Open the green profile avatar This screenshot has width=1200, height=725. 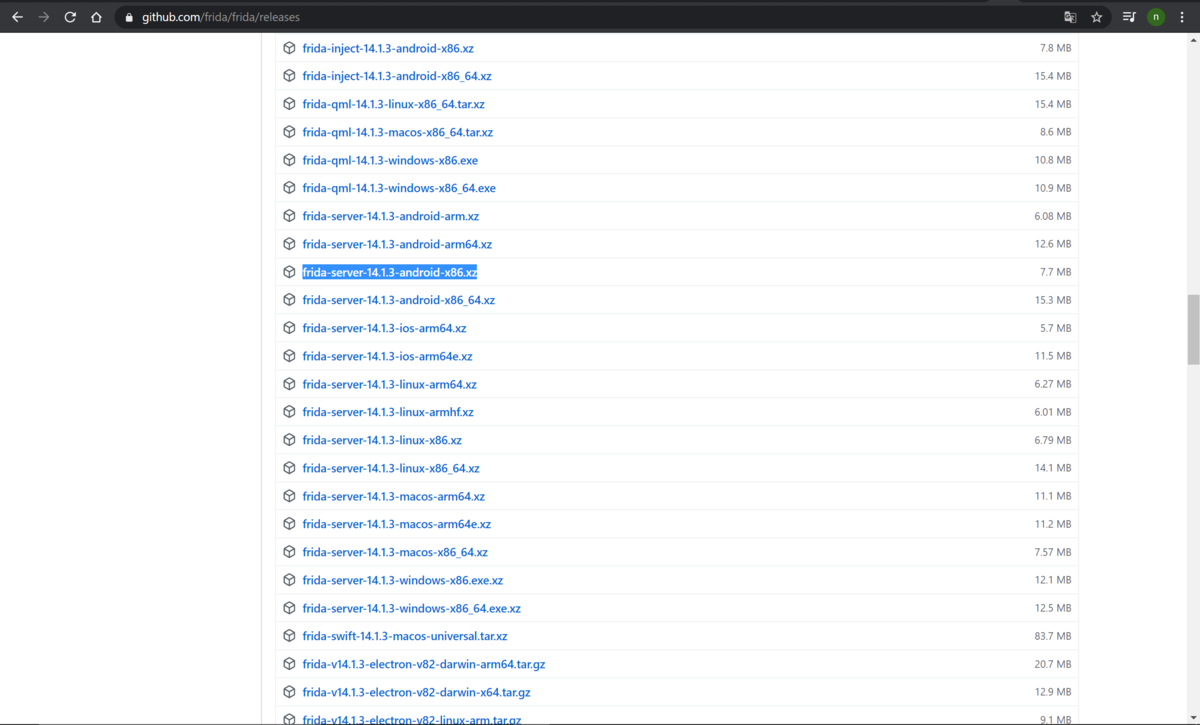point(1156,17)
